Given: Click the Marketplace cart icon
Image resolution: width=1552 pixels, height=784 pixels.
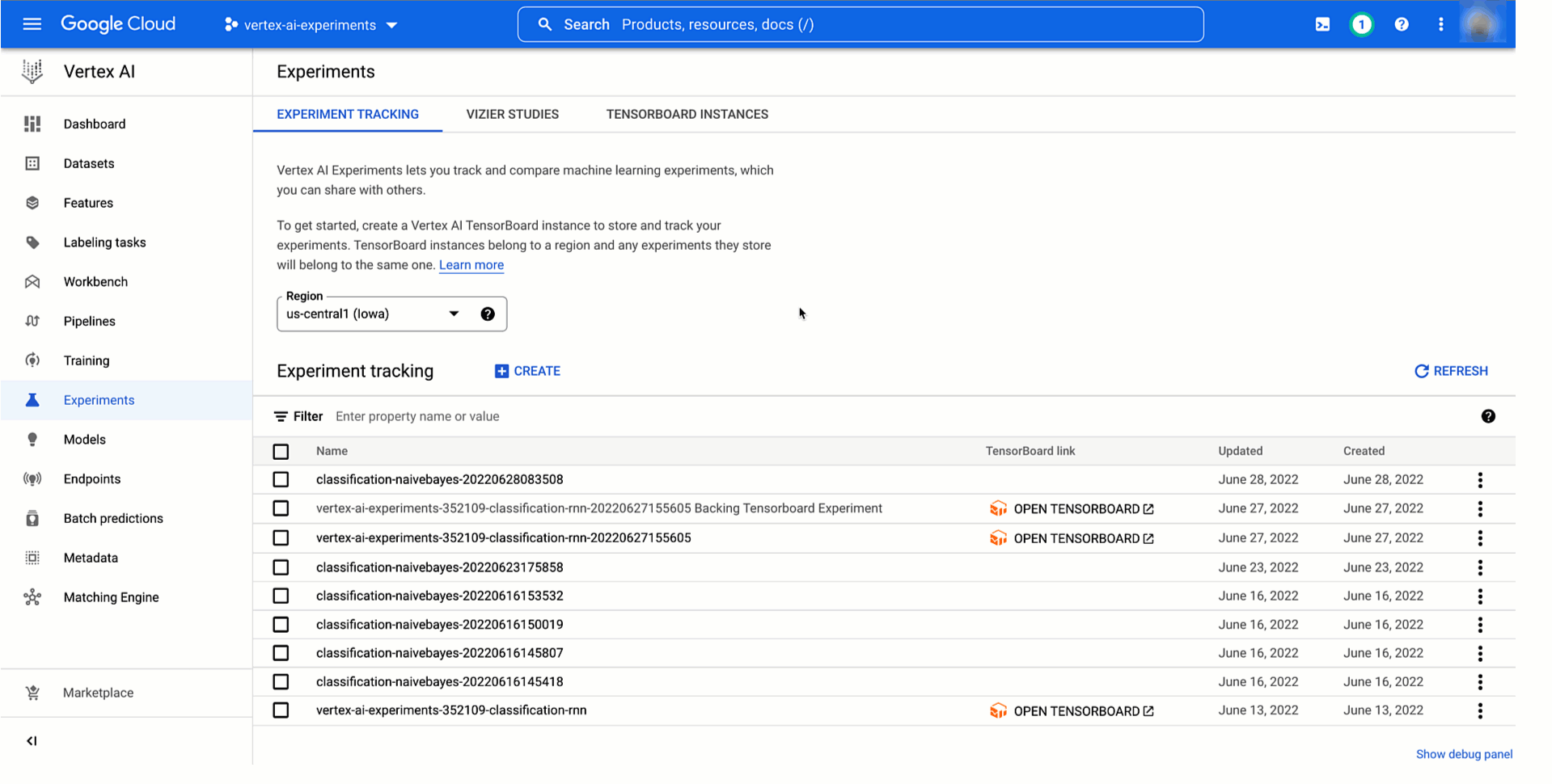Looking at the screenshot, I should tap(32, 693).
